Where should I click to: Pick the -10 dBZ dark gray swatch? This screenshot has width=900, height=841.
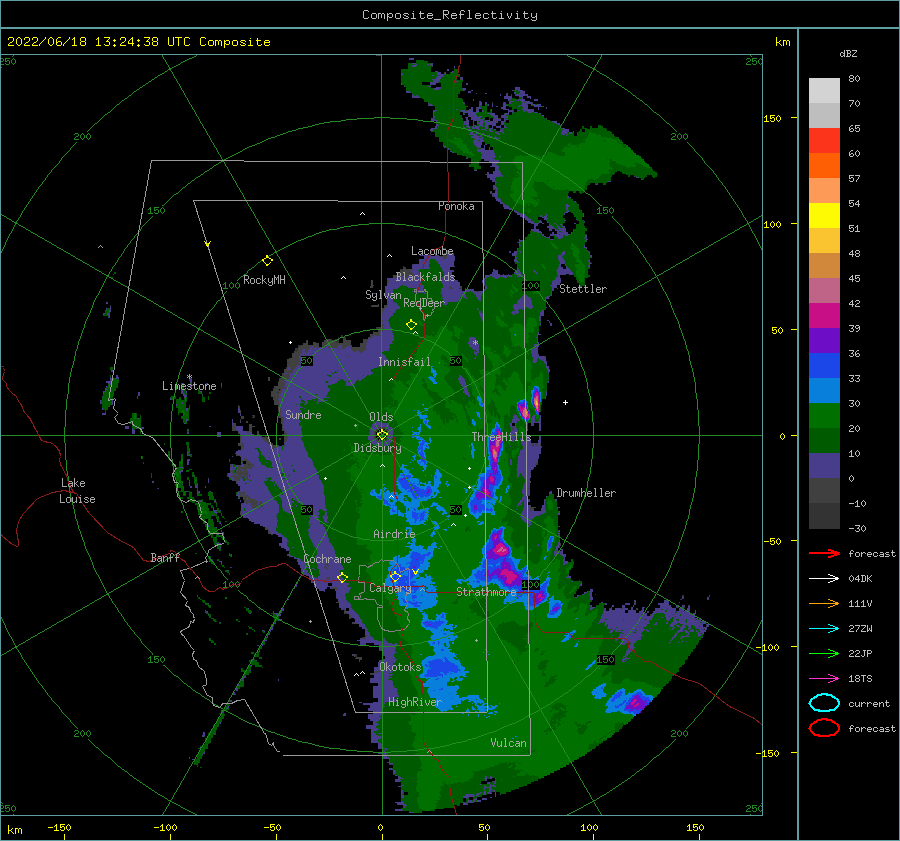824,515
